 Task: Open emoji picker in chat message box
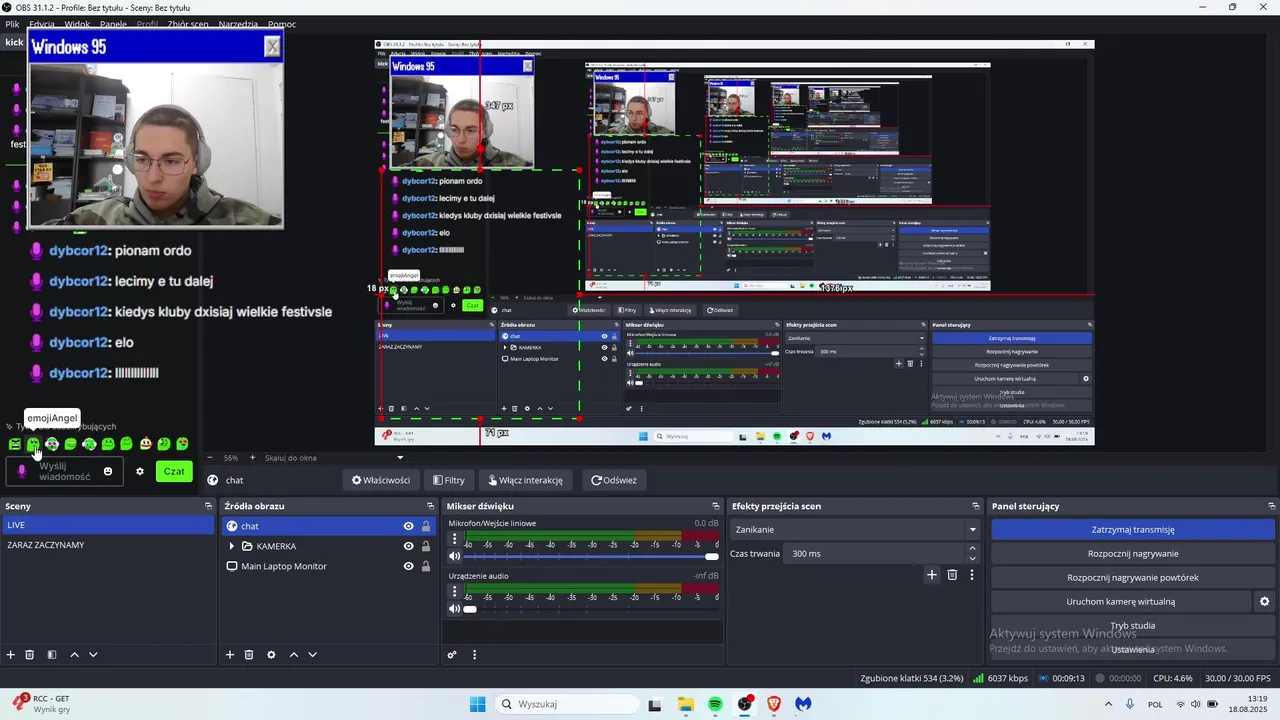pos(108,471)
